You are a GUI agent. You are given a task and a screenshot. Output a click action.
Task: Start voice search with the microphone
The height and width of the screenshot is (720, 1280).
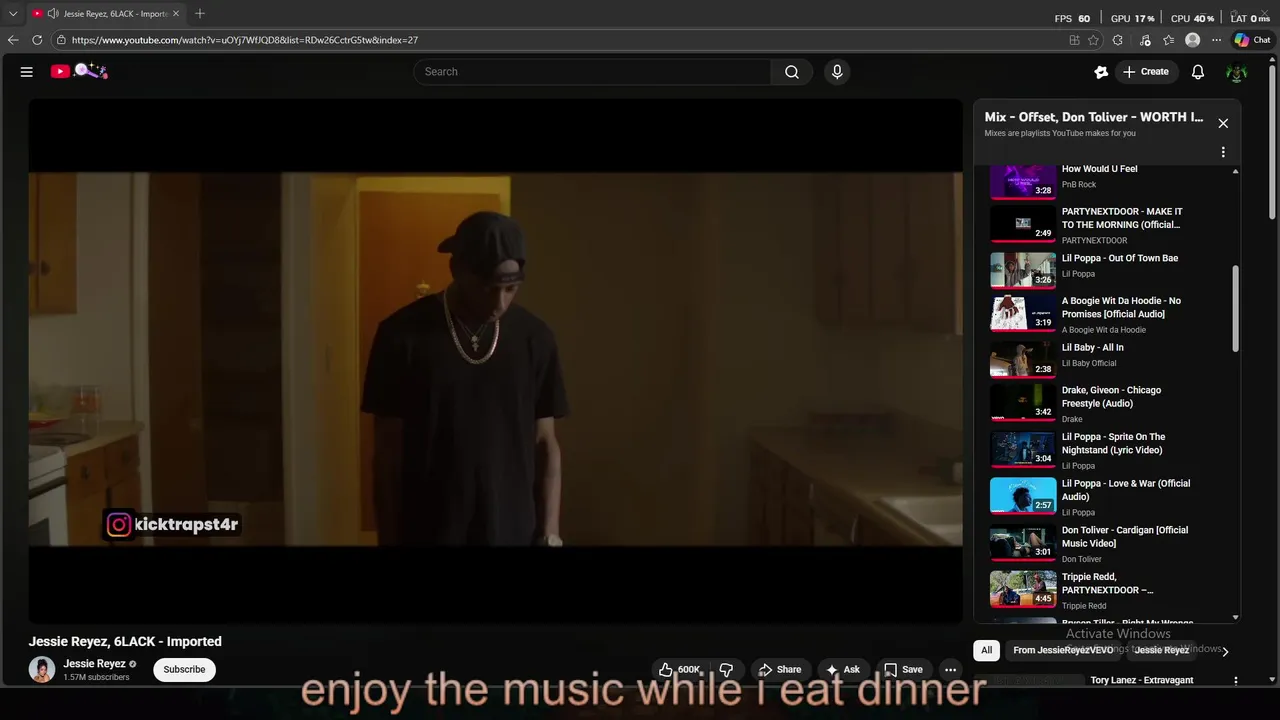837,72
